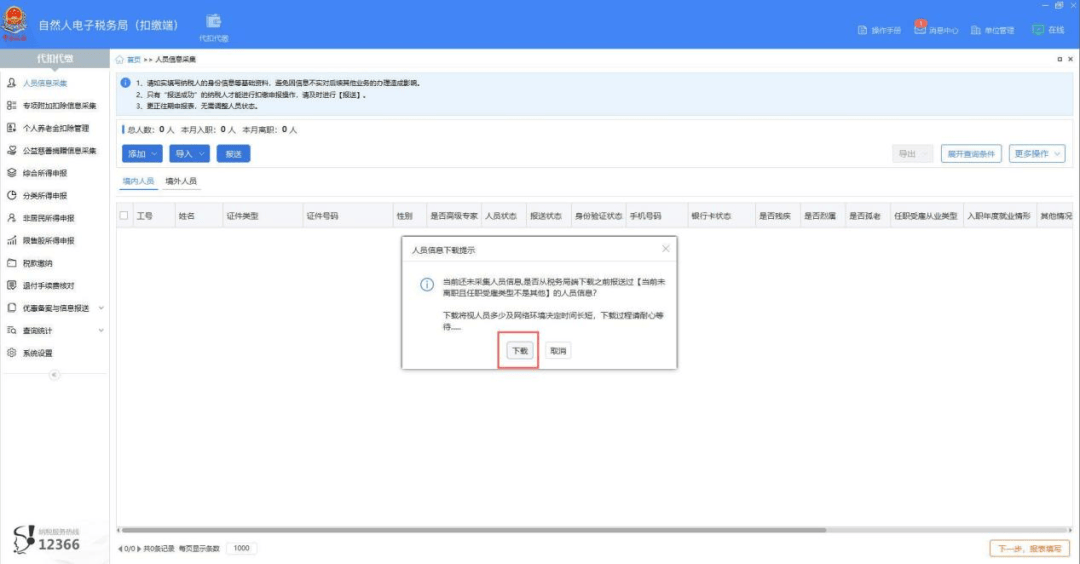The image size is (1080, 564).
Task: Click the 下载 button in the dialog
Action: click(x=519, y=351)
